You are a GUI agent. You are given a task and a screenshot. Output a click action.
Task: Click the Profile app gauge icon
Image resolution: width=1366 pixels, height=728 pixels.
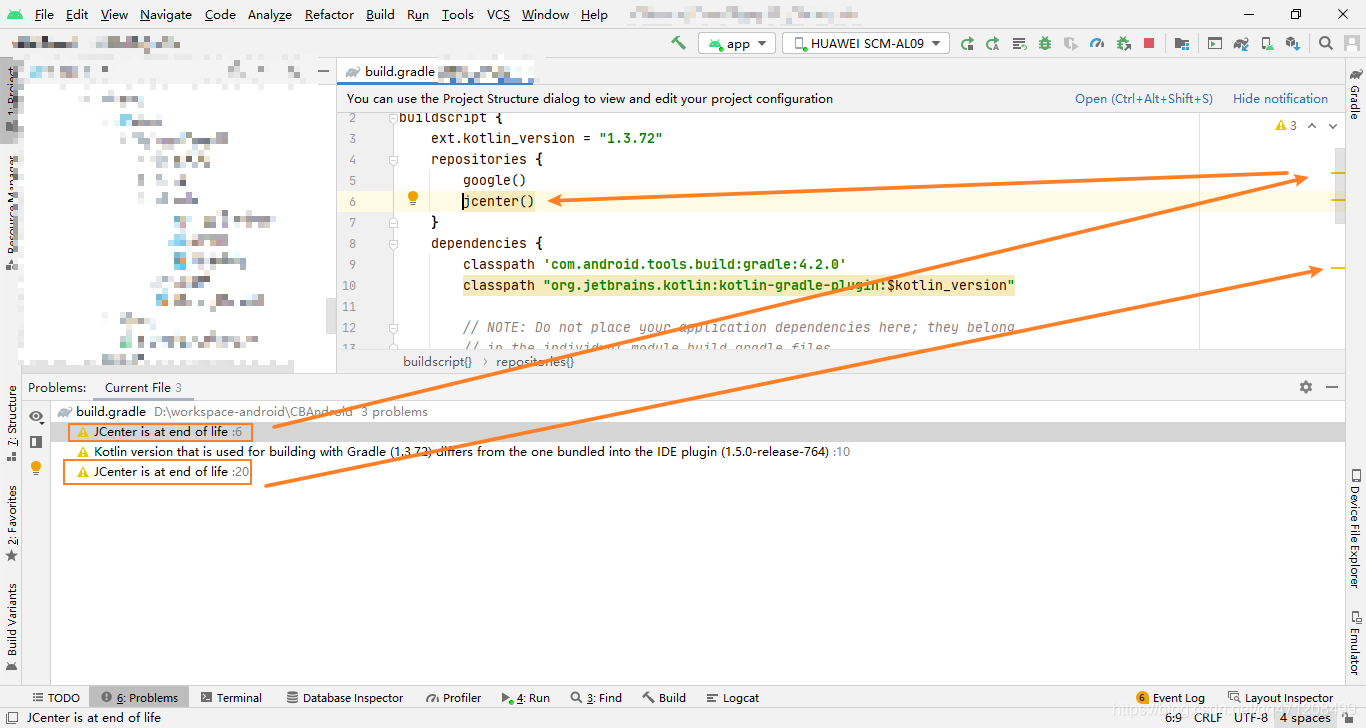click(x=1097, y=43)
